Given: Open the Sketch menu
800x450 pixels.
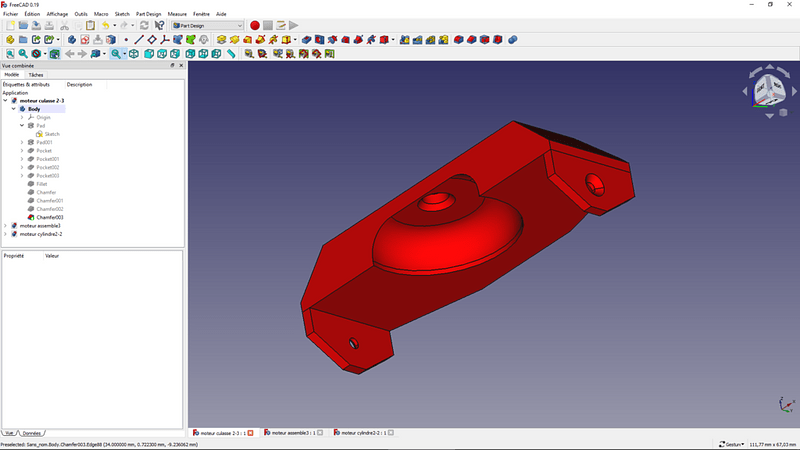Looking at the screenshot, I should click(x=122, y=14).
